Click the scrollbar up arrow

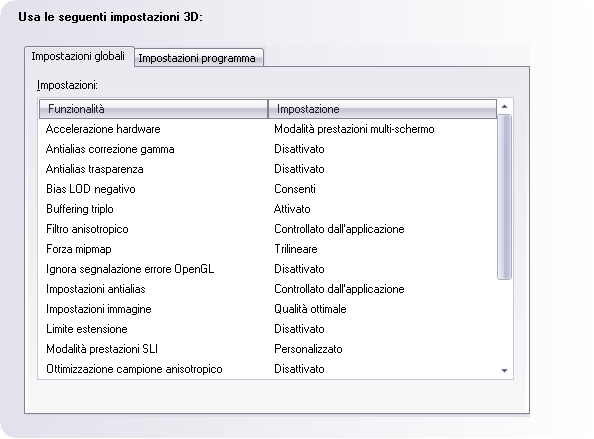[x=504, y=106]
